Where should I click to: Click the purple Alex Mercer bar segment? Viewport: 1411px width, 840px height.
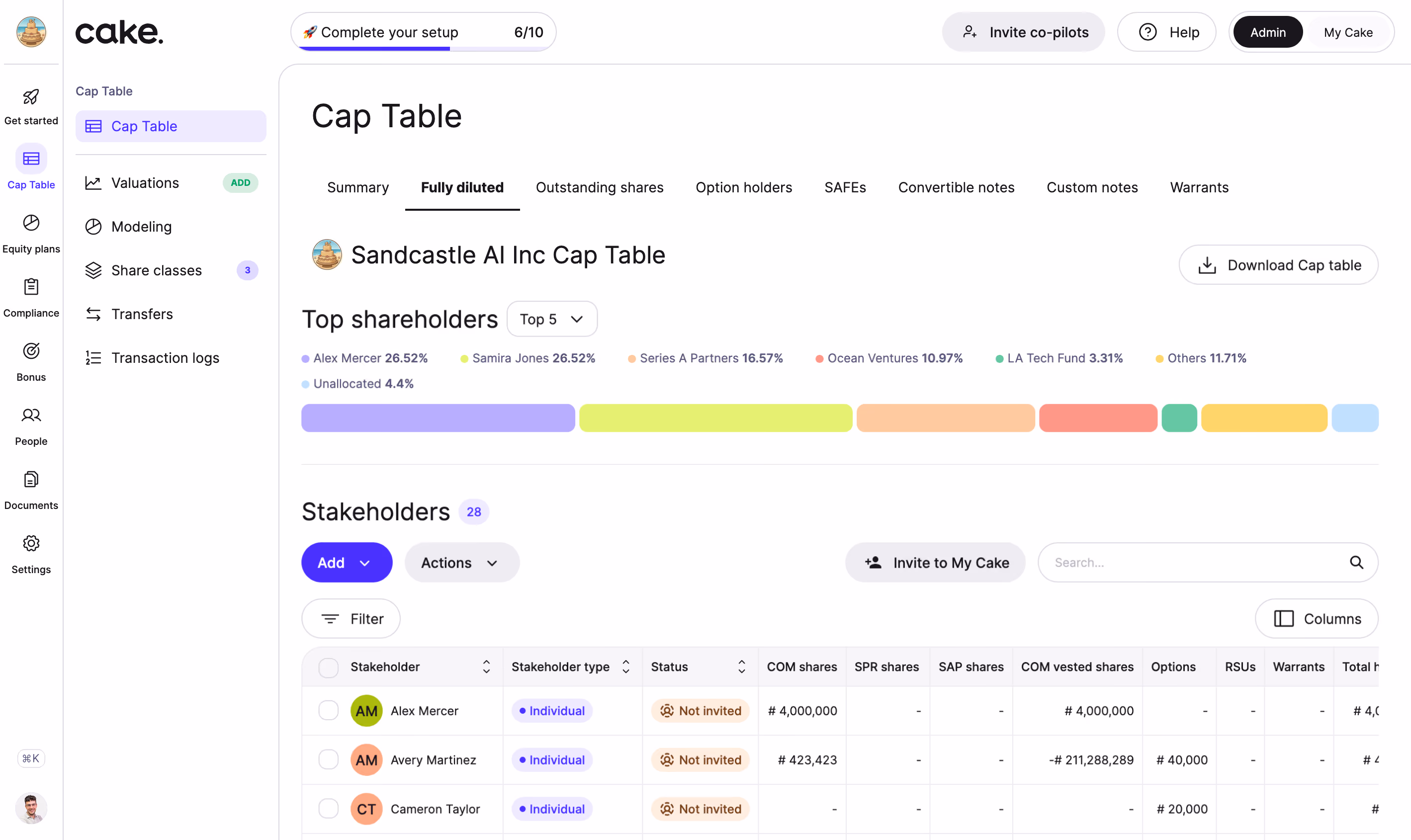[x=438, y=419]
